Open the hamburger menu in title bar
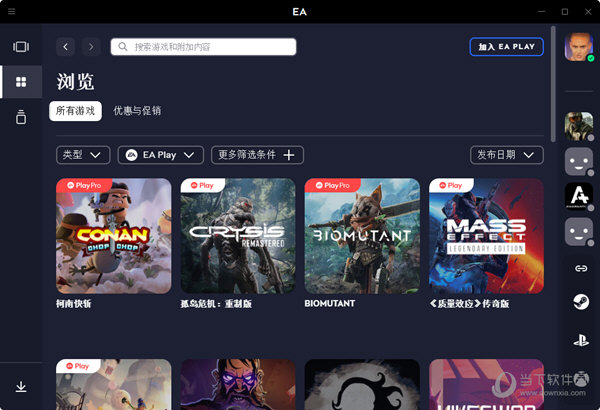The width and height of the screenshot is (600, 410). pos(11,11)
